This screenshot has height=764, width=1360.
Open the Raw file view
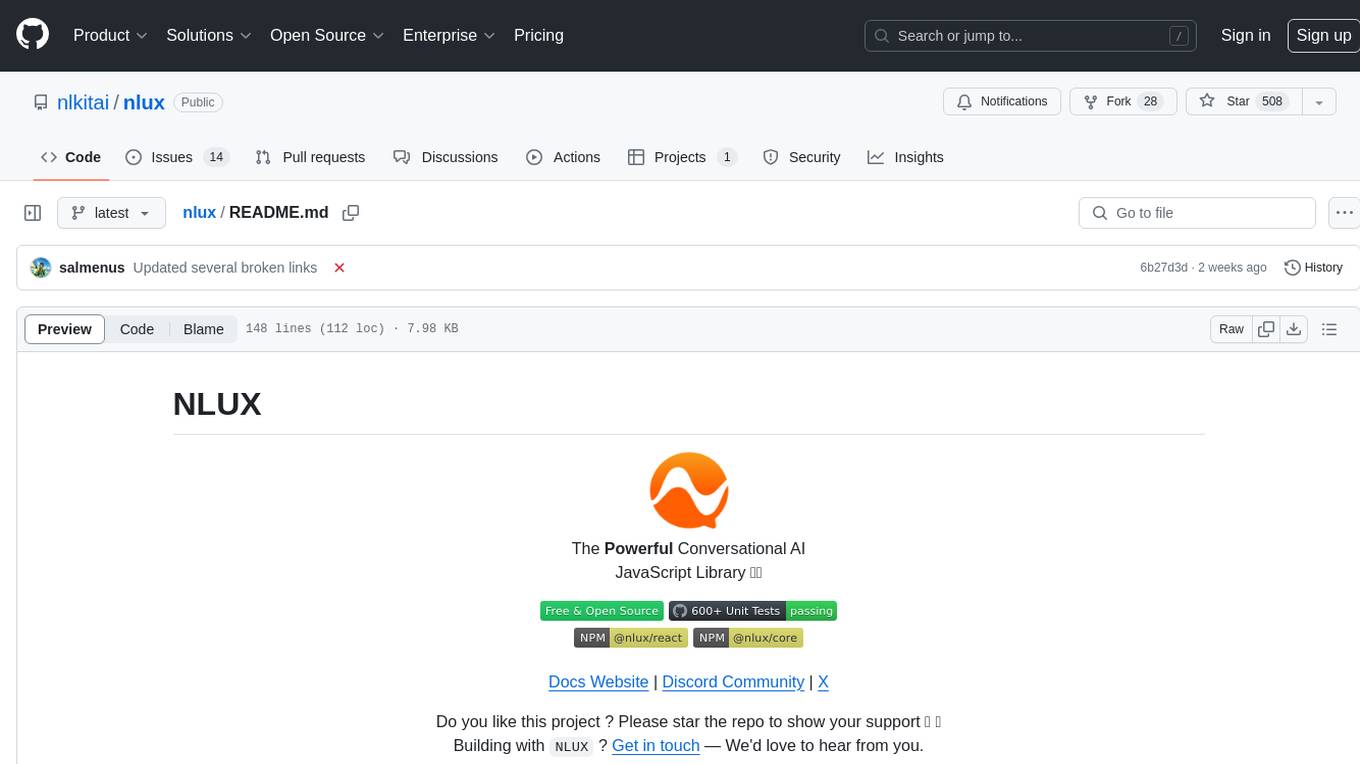(x=1231, y=329)
